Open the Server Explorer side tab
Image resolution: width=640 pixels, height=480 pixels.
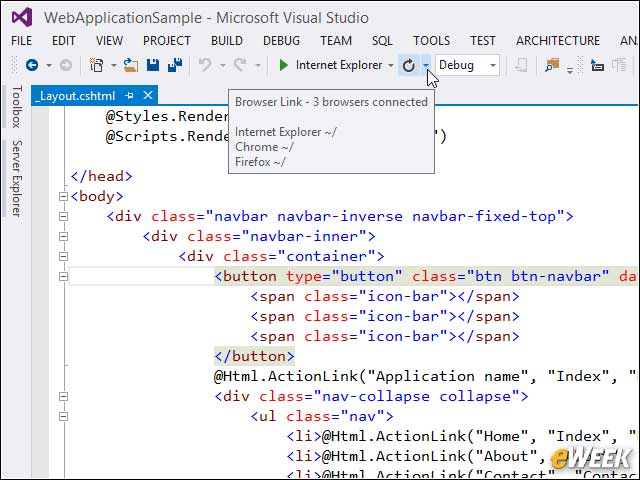coord(16,178)
